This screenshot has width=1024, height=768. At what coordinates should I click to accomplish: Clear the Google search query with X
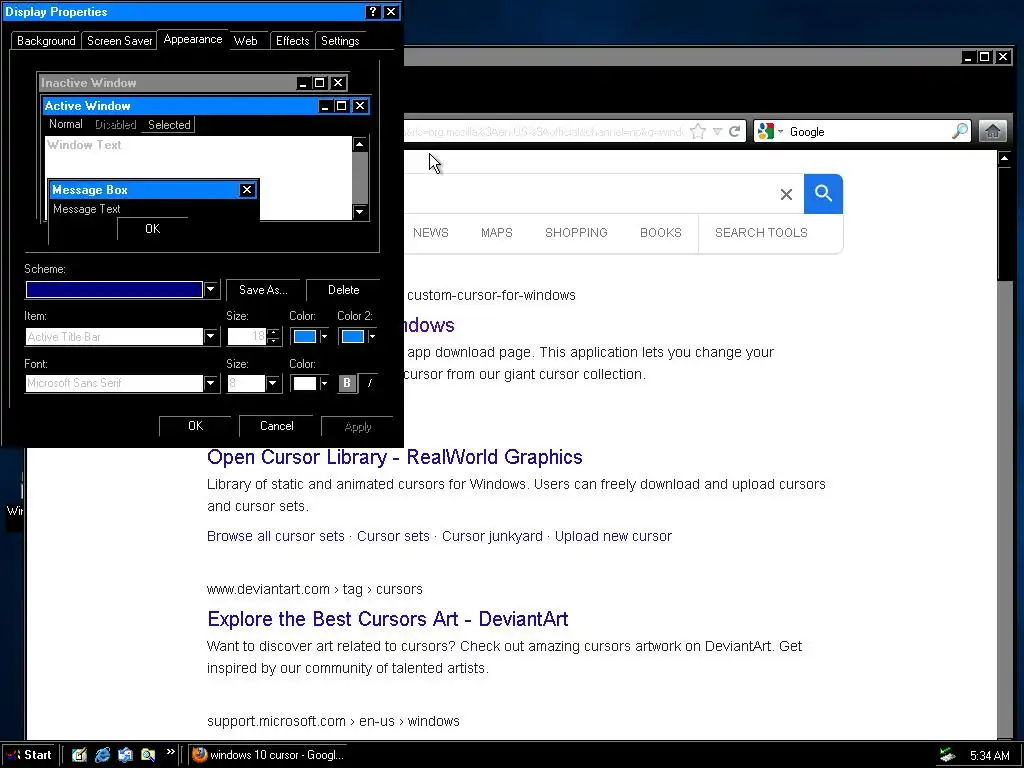(786, 194)
